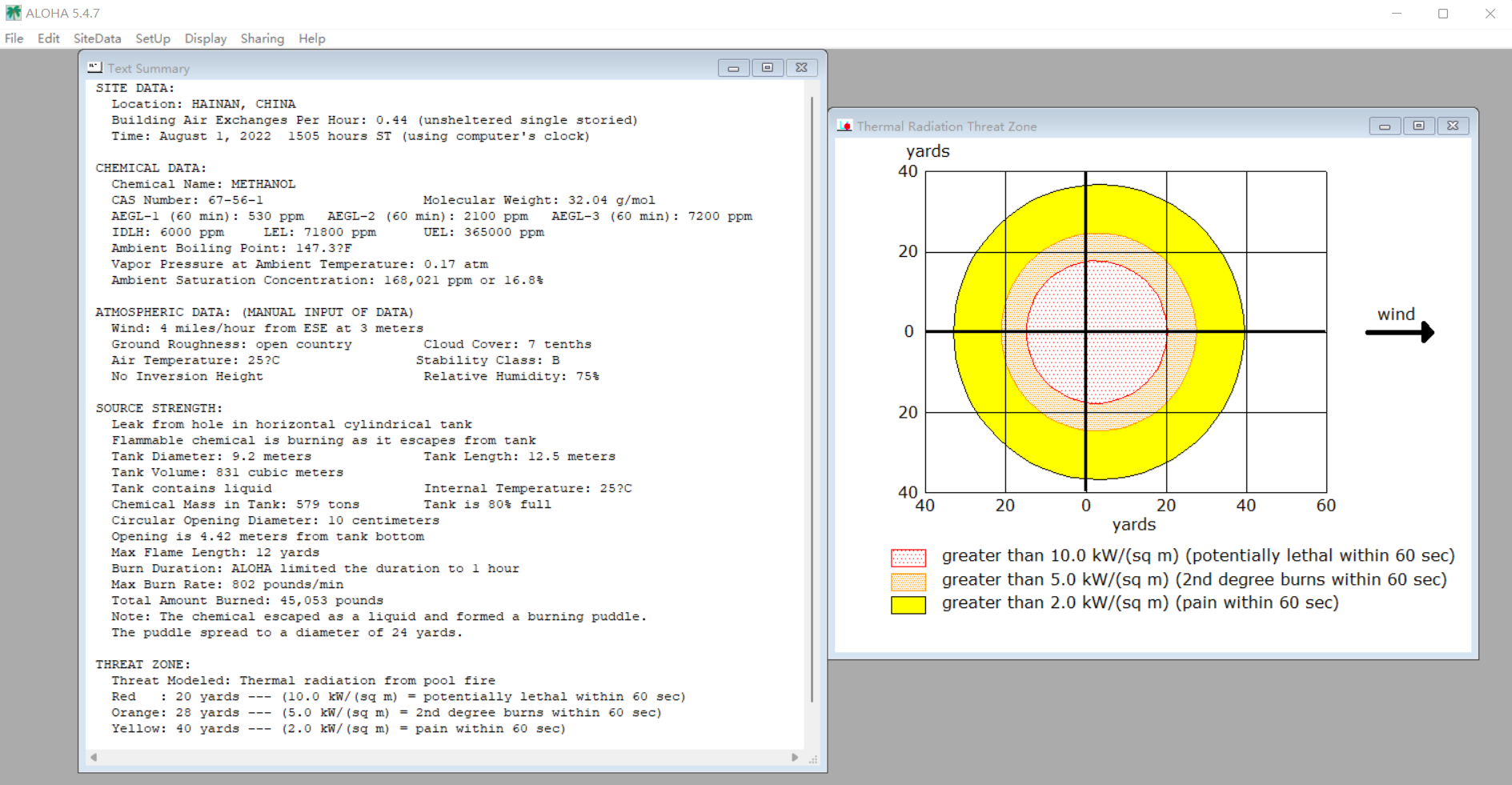Click 'Stability Class: B' text

coord(487,360)
